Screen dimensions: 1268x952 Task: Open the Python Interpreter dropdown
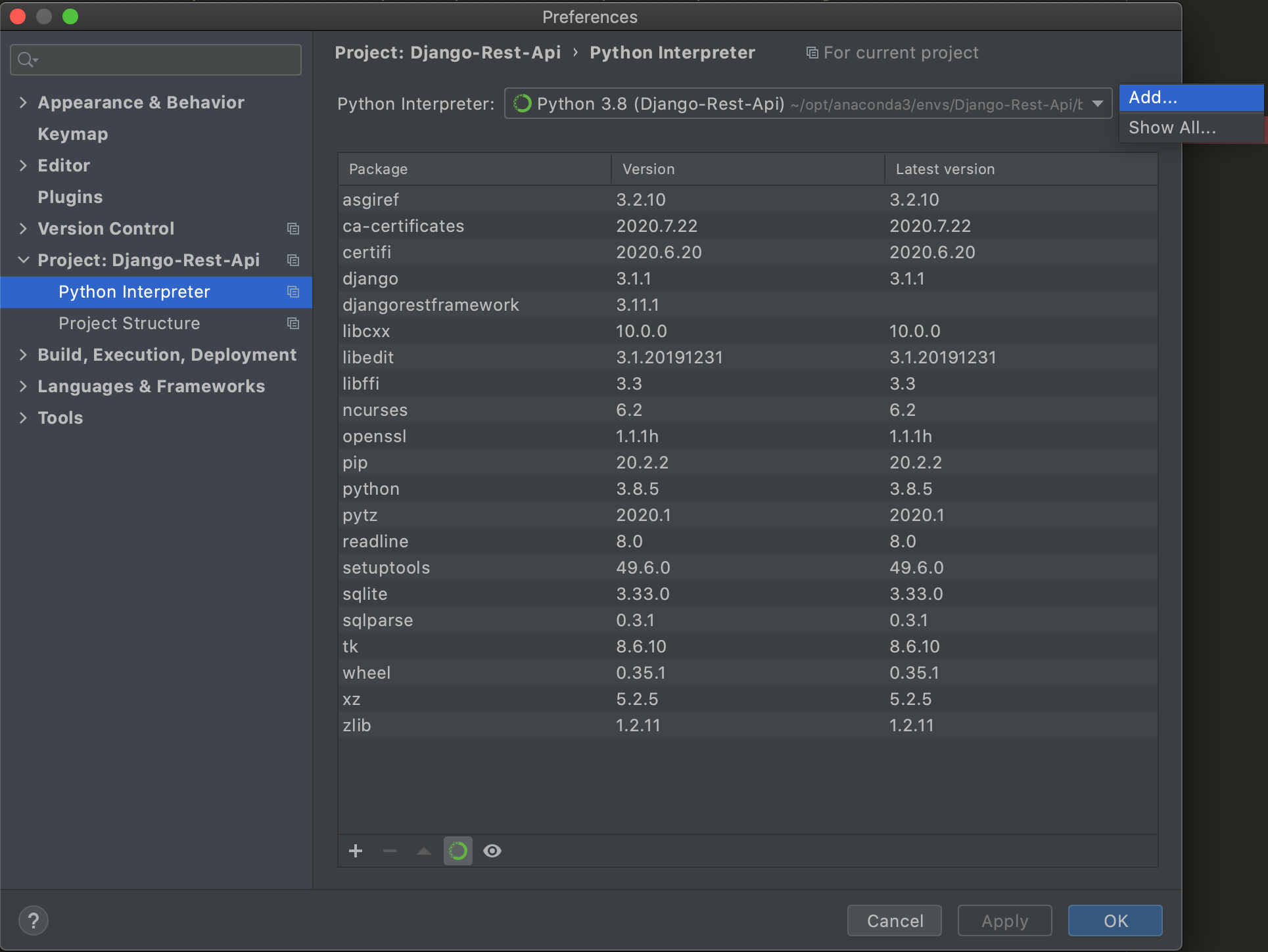[1096, 103]
